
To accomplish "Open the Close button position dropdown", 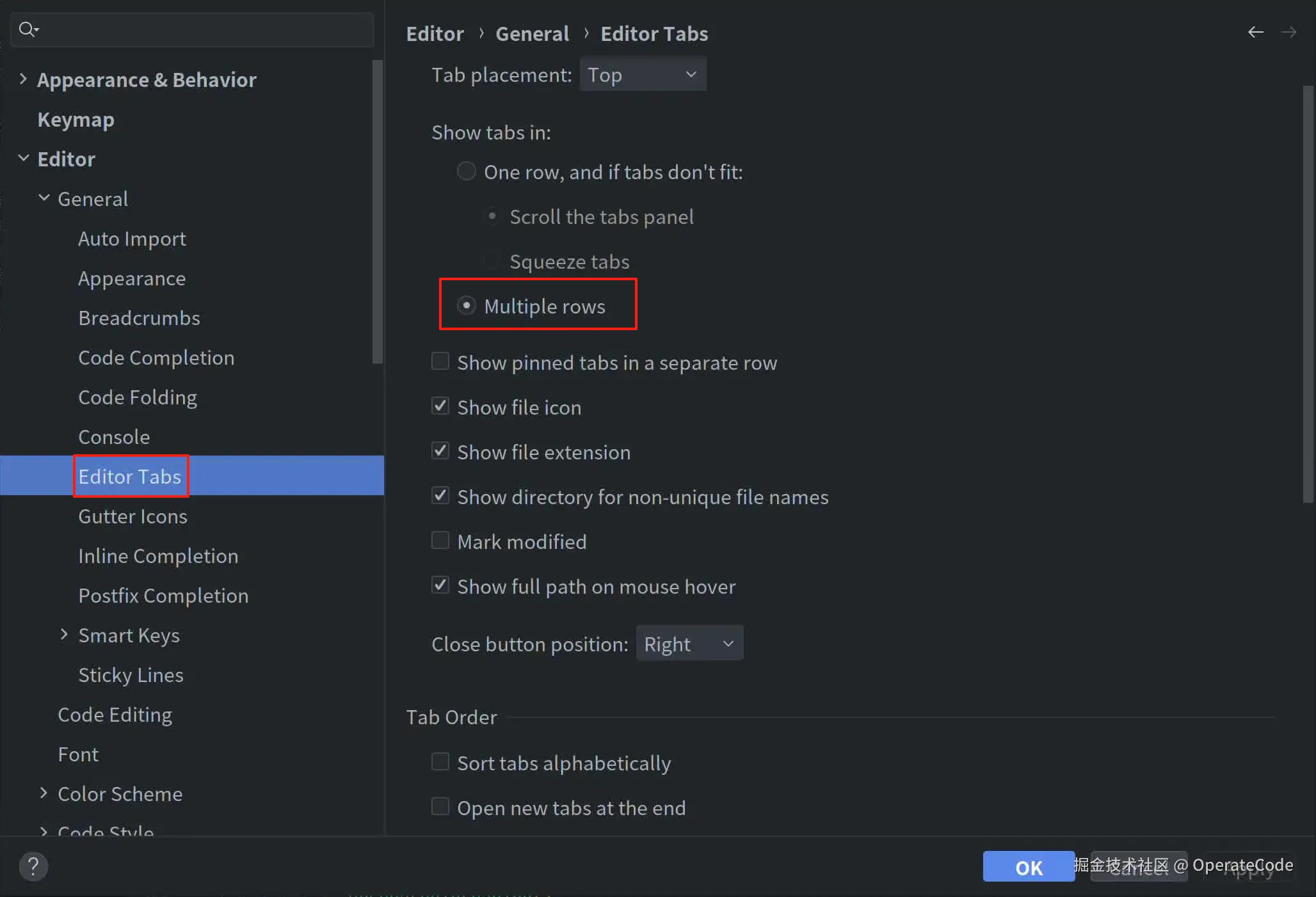I will pos(689,644).
